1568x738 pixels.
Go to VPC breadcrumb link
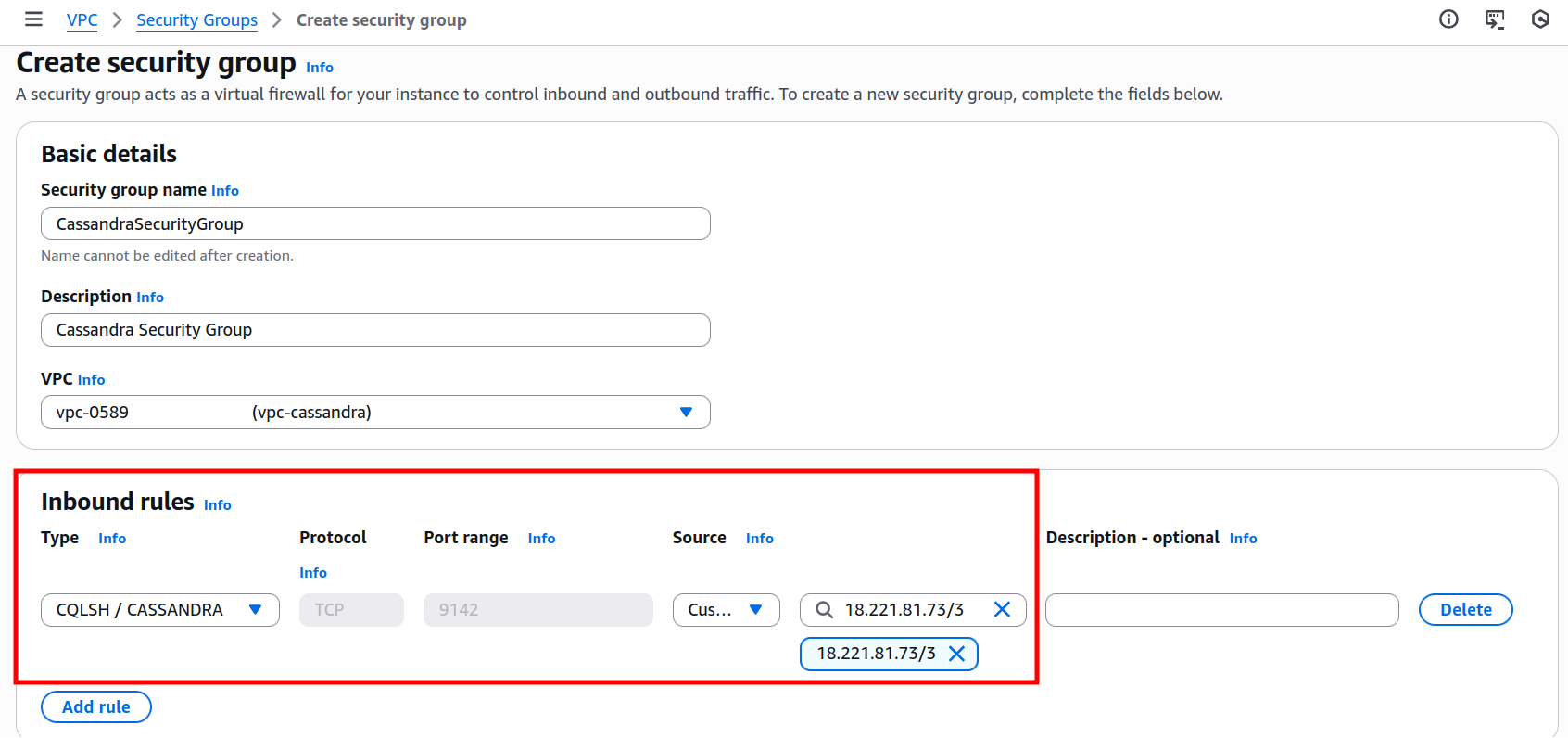click(82, 20)
